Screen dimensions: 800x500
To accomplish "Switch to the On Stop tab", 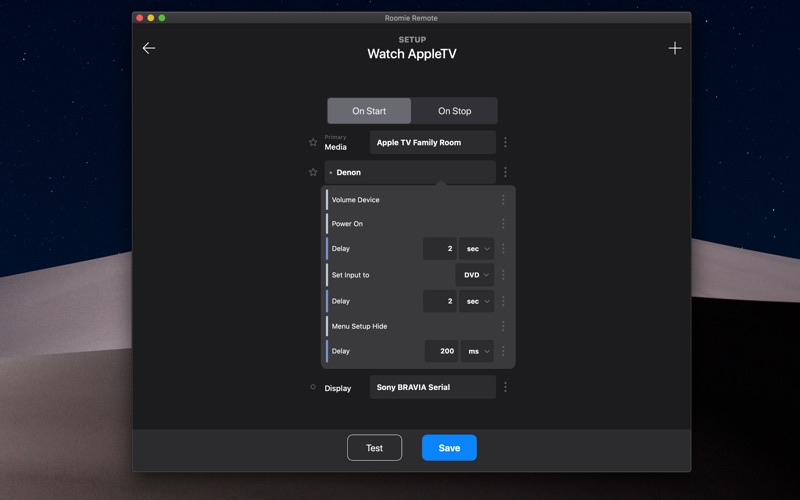I will click(454, 111).
